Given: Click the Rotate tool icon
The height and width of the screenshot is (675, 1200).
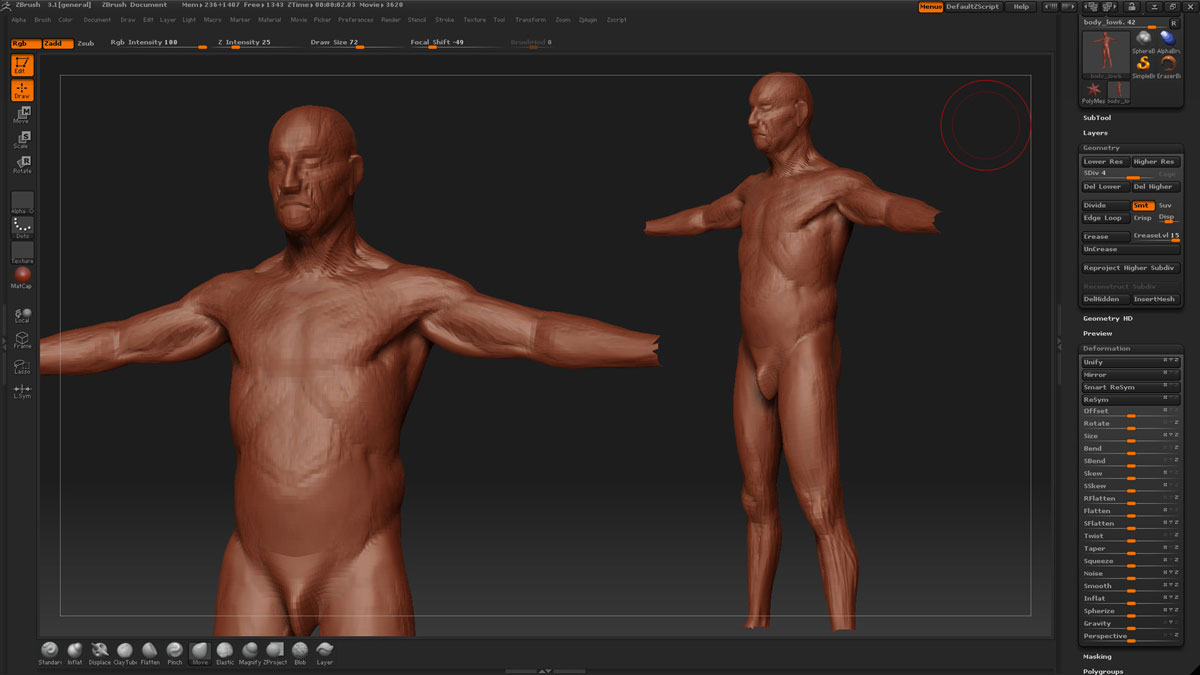Looking at the screenshot, I should (22, 164).
